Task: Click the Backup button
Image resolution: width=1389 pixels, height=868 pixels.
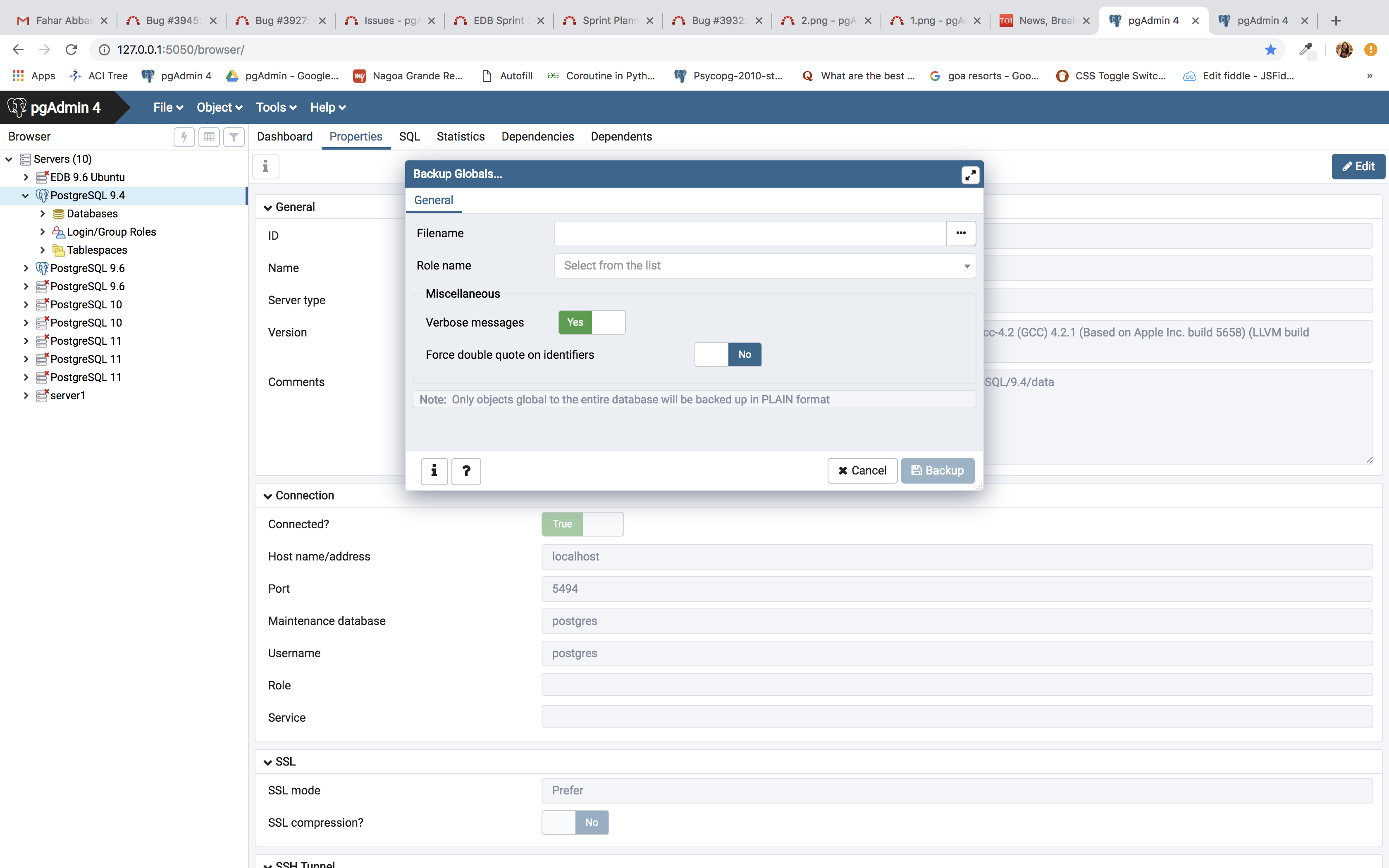Action: tap(937, 471)
